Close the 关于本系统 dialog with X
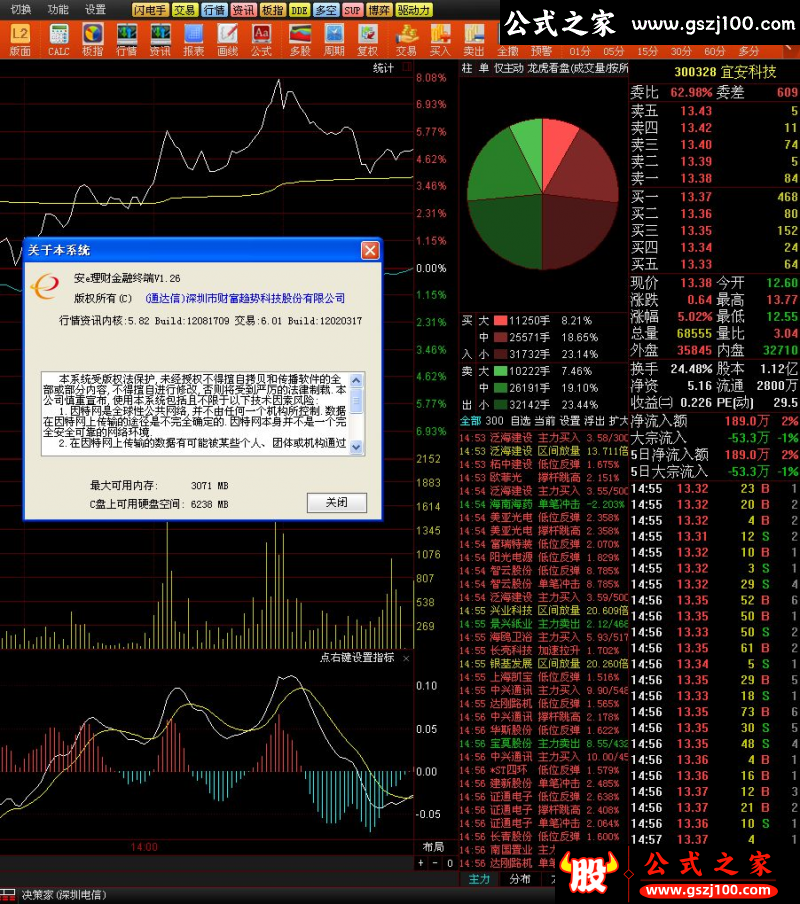Image resolution: width=800 pixels, height=904 pixels. point(370,250)
